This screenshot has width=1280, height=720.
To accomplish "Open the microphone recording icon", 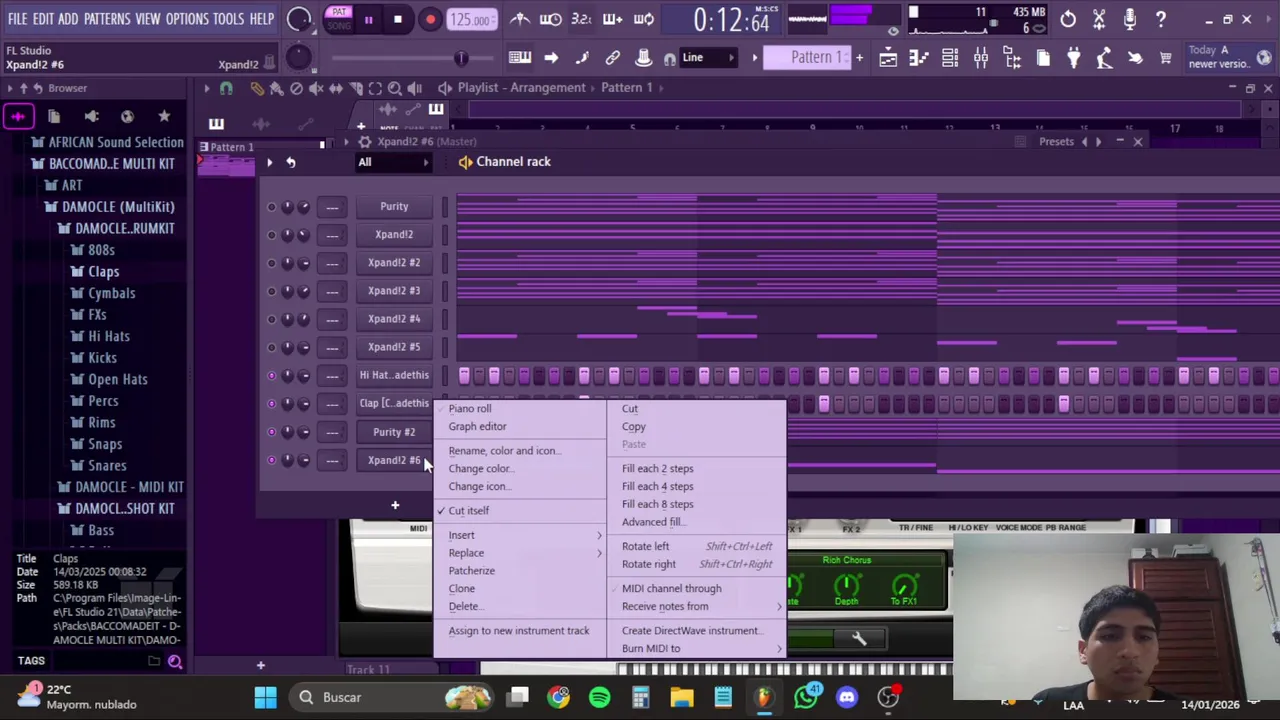I will coord(1130,19).
